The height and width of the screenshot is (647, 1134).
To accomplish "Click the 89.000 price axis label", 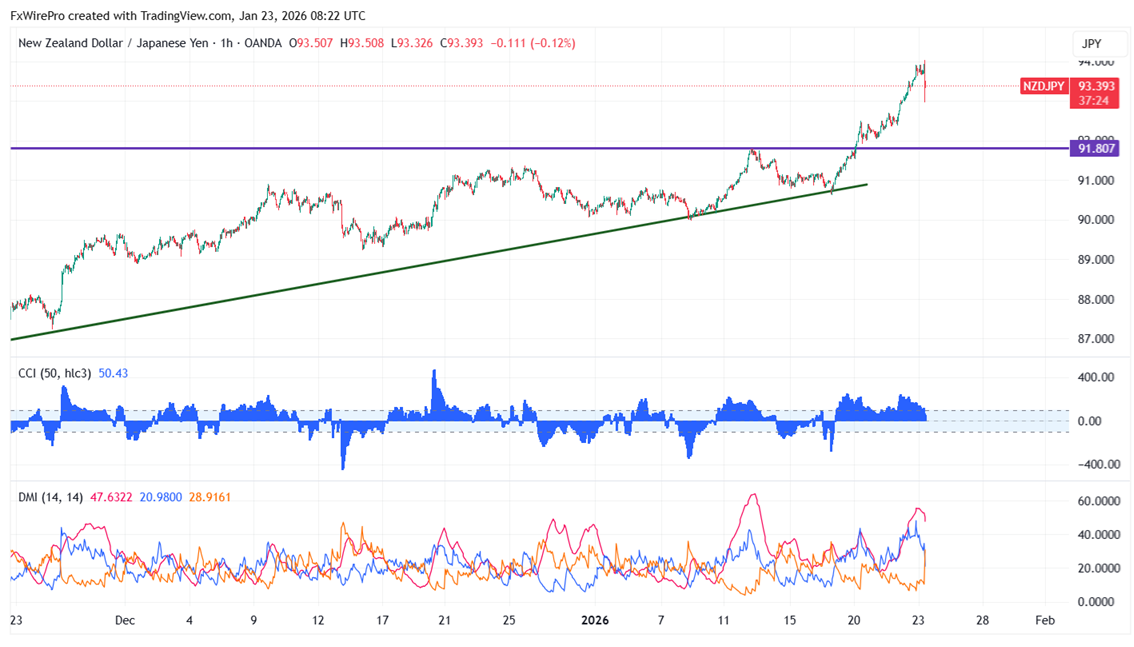I will pos(1096,260).
